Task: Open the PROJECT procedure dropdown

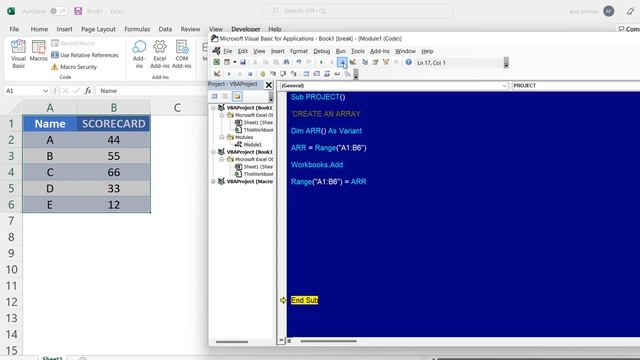Action: [576, 85]
